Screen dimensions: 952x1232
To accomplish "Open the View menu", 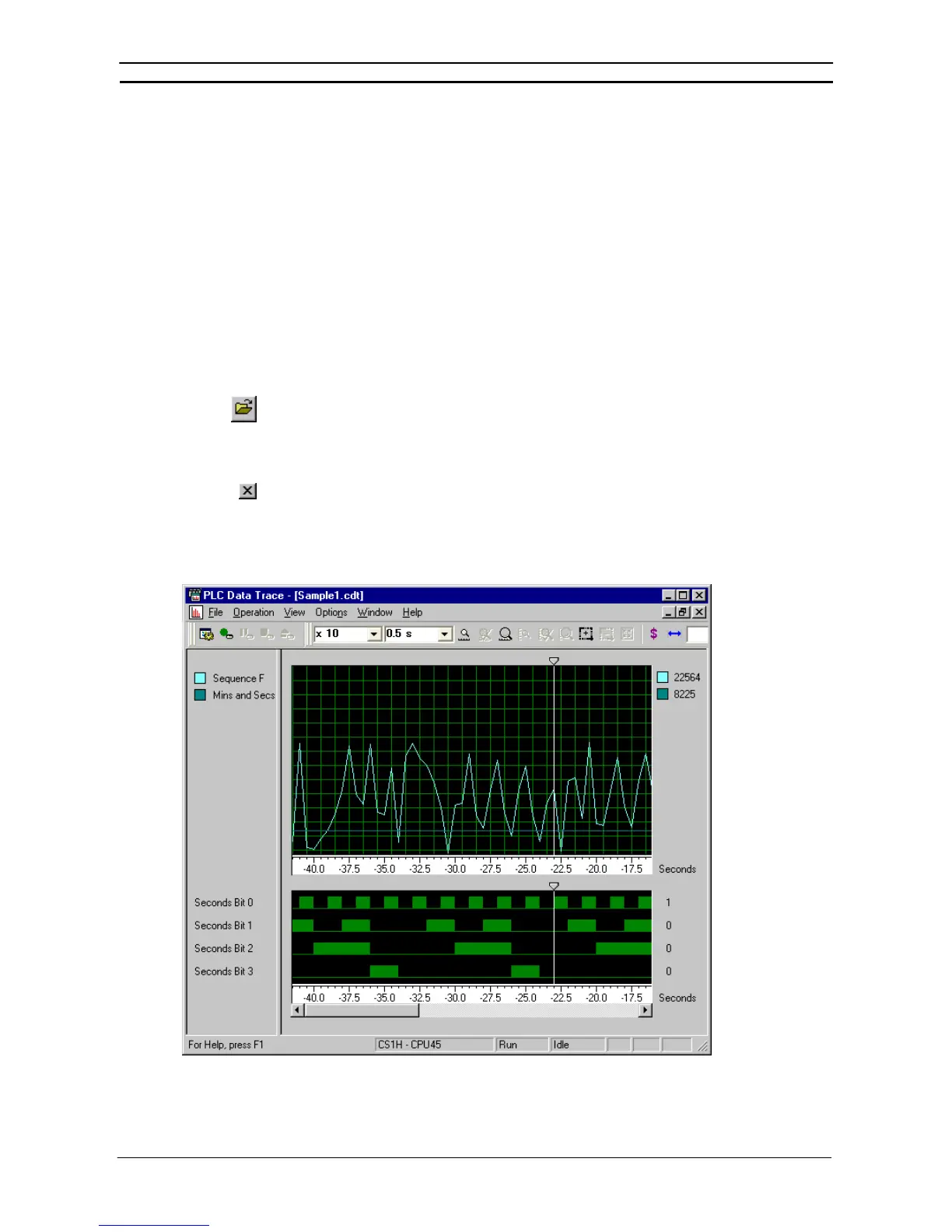I will [x=294, y=612].
